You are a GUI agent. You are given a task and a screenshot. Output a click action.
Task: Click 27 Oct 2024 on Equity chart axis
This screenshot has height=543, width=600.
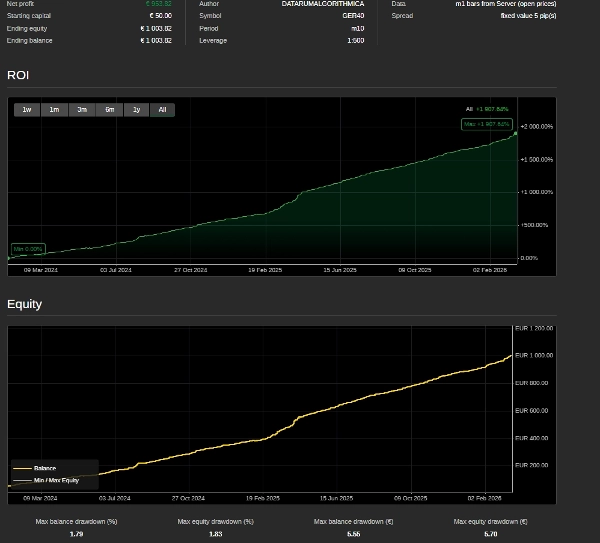tap(188, 498)
